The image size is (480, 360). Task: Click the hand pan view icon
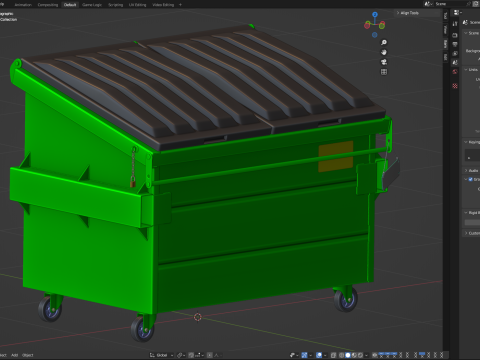tap(384, 52)
